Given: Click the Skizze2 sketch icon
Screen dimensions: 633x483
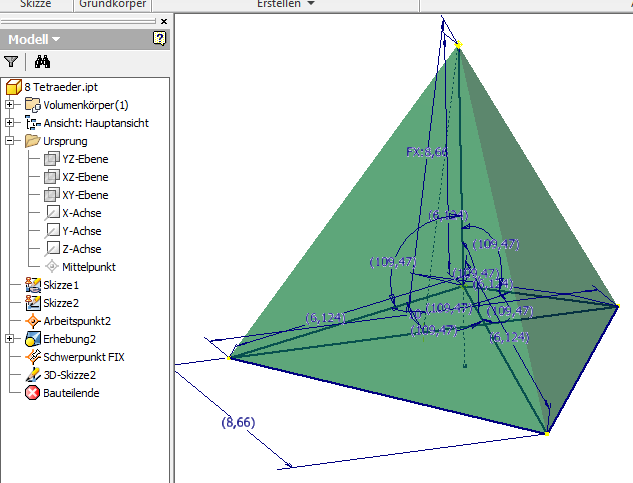Looking at the screenshot, I should (33, 303).
